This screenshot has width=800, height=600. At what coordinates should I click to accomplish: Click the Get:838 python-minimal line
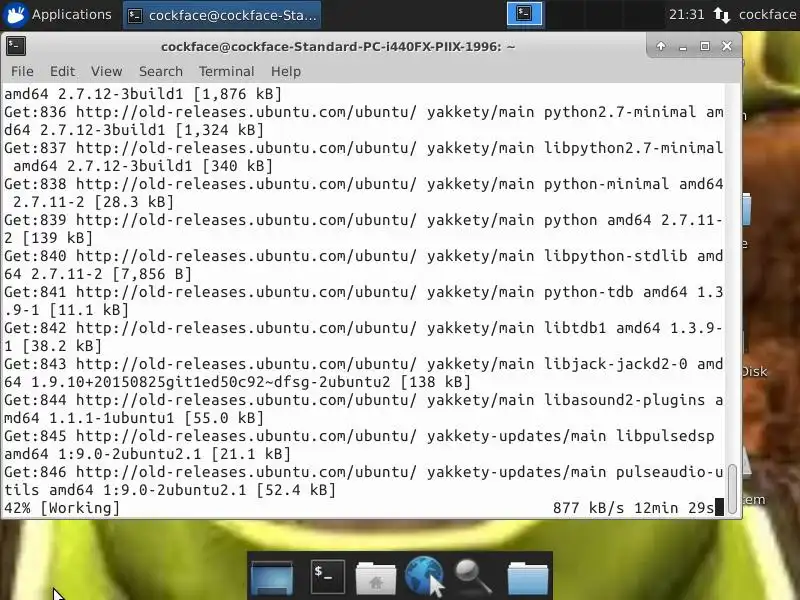[363, 193]
